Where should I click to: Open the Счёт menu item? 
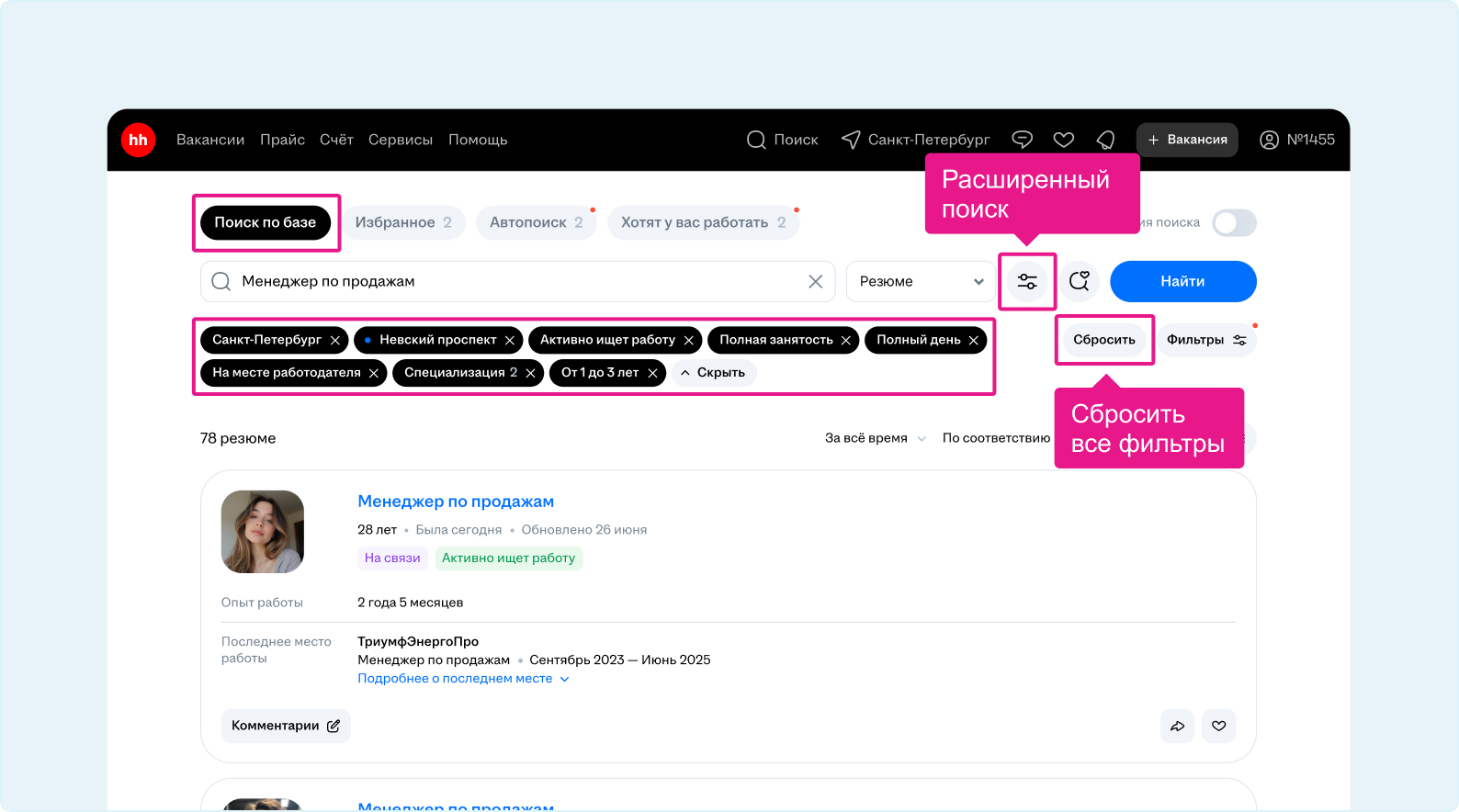point(336,140)
